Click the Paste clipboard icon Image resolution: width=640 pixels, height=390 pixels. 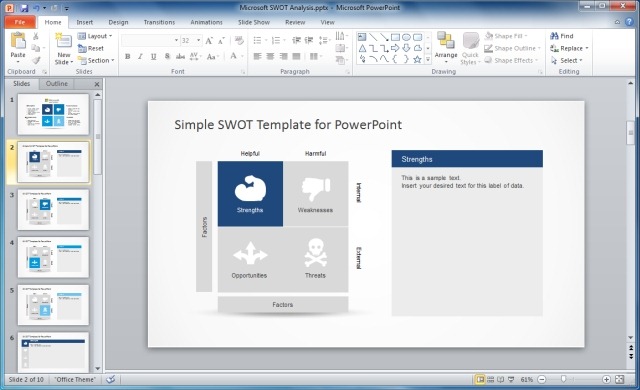click(18, 41)
